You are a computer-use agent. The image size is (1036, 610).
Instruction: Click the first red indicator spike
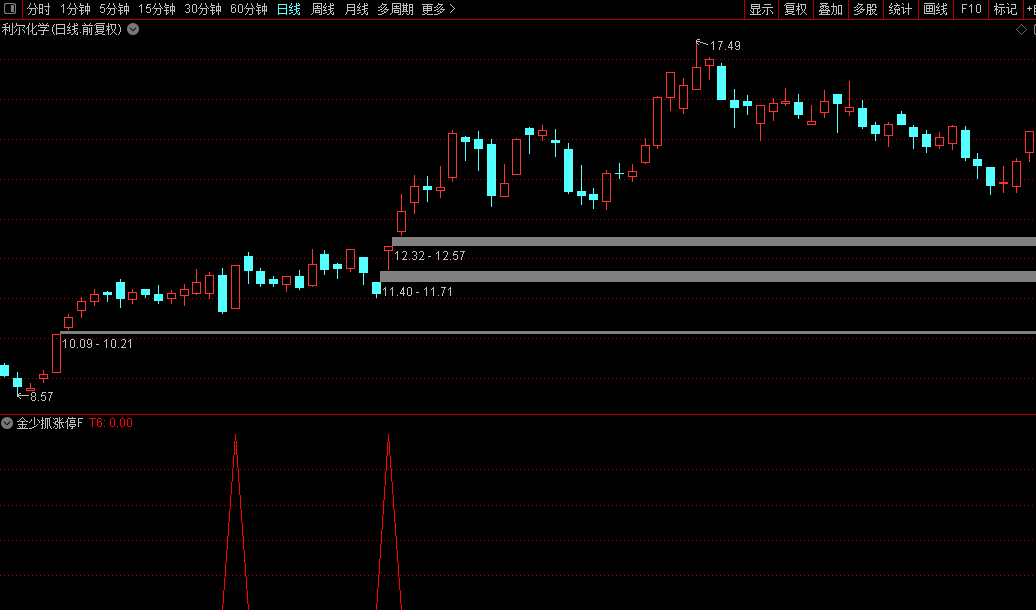[x=235, y=522]
